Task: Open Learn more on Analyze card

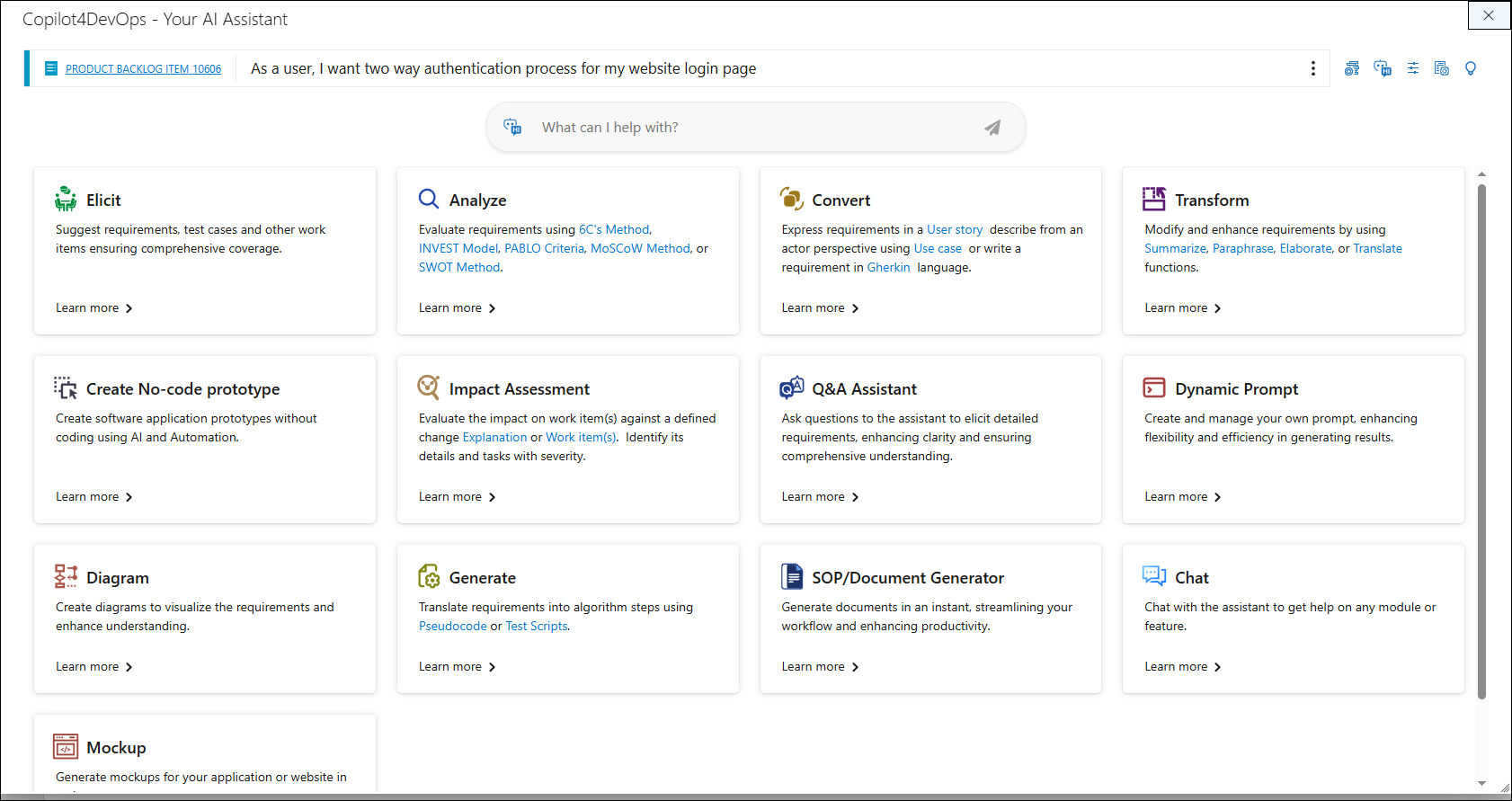Action: (458, 308)
